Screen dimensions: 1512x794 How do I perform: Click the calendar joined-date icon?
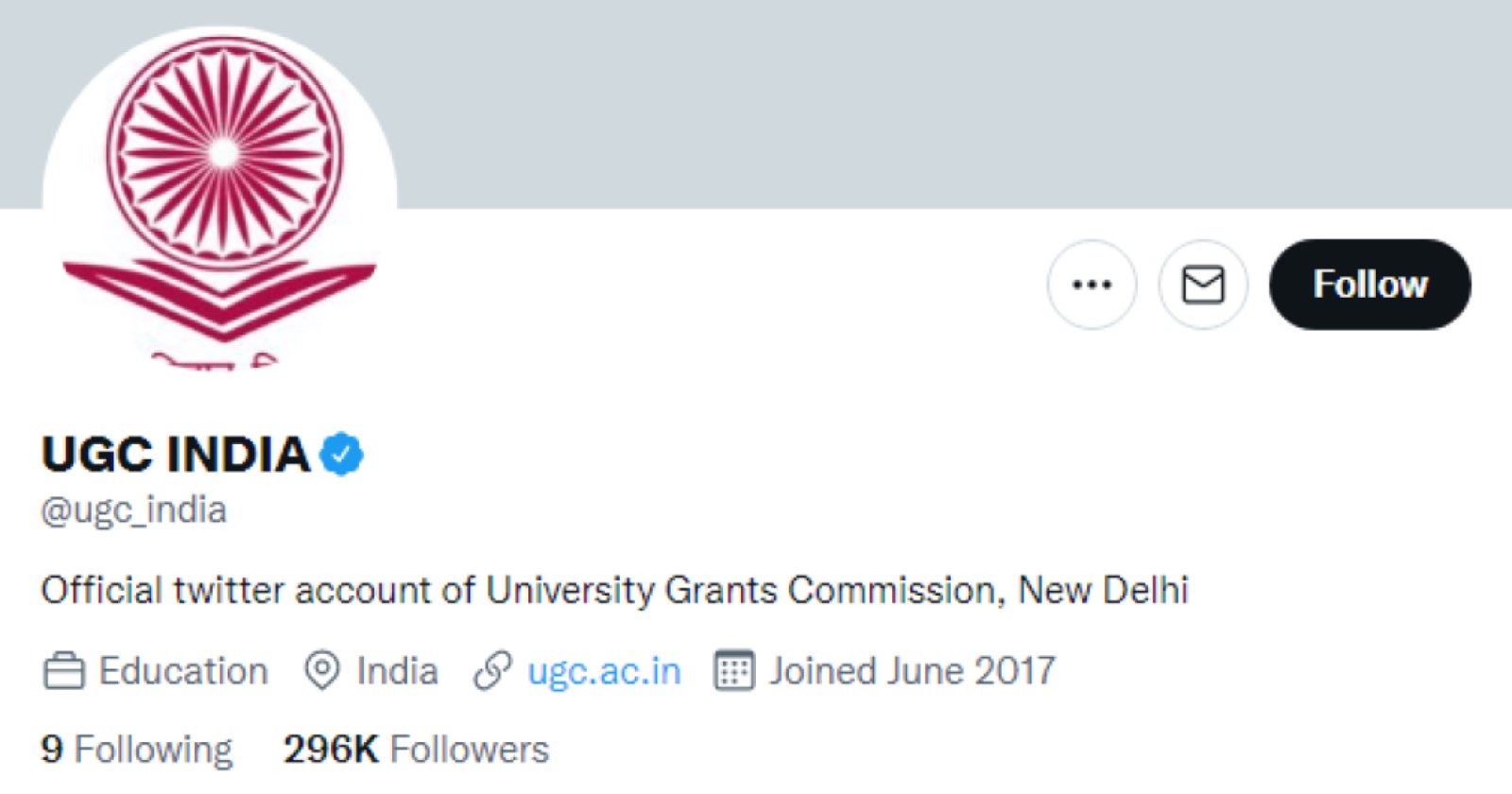click(x=733, y=671)
